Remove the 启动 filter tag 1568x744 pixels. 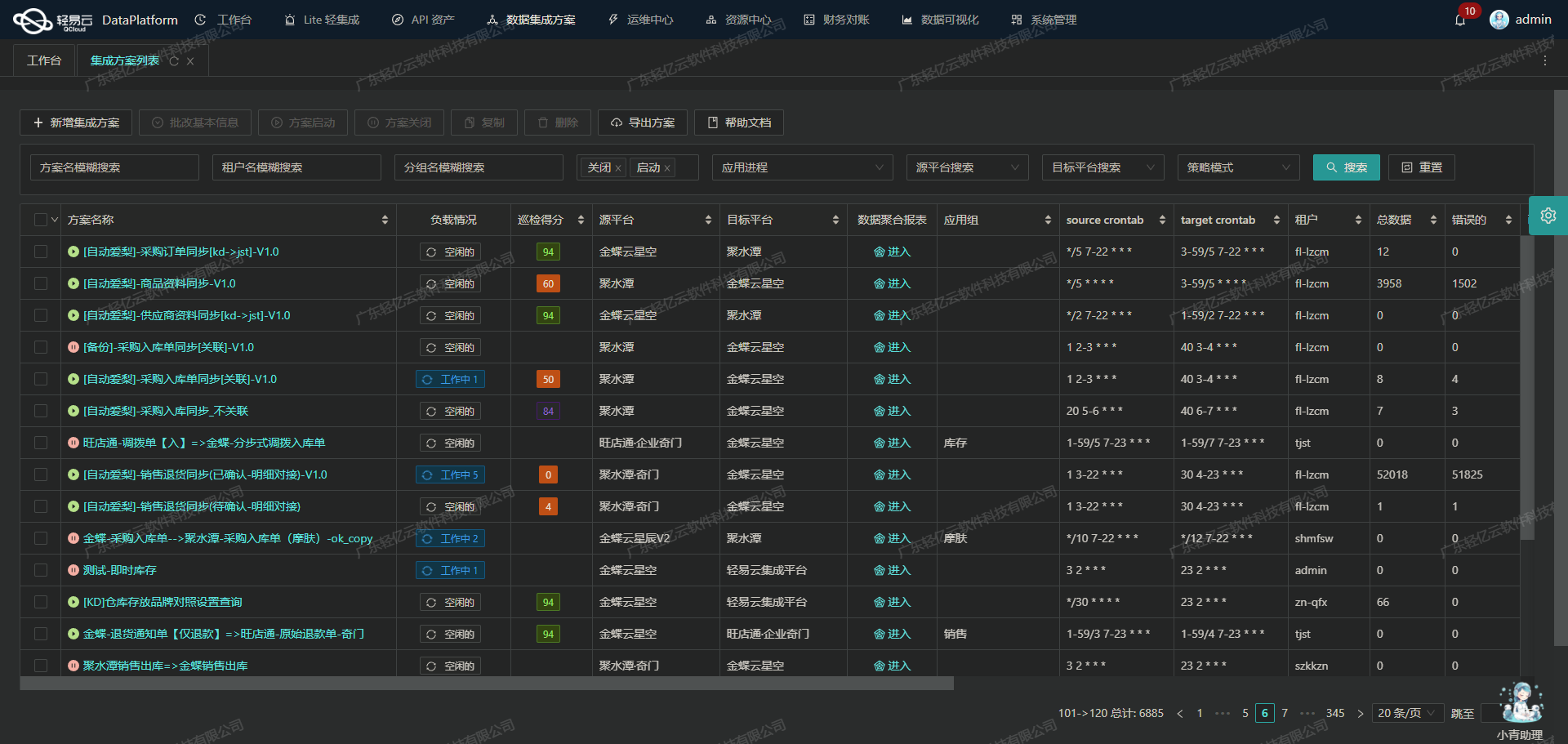tap(667, 168)
